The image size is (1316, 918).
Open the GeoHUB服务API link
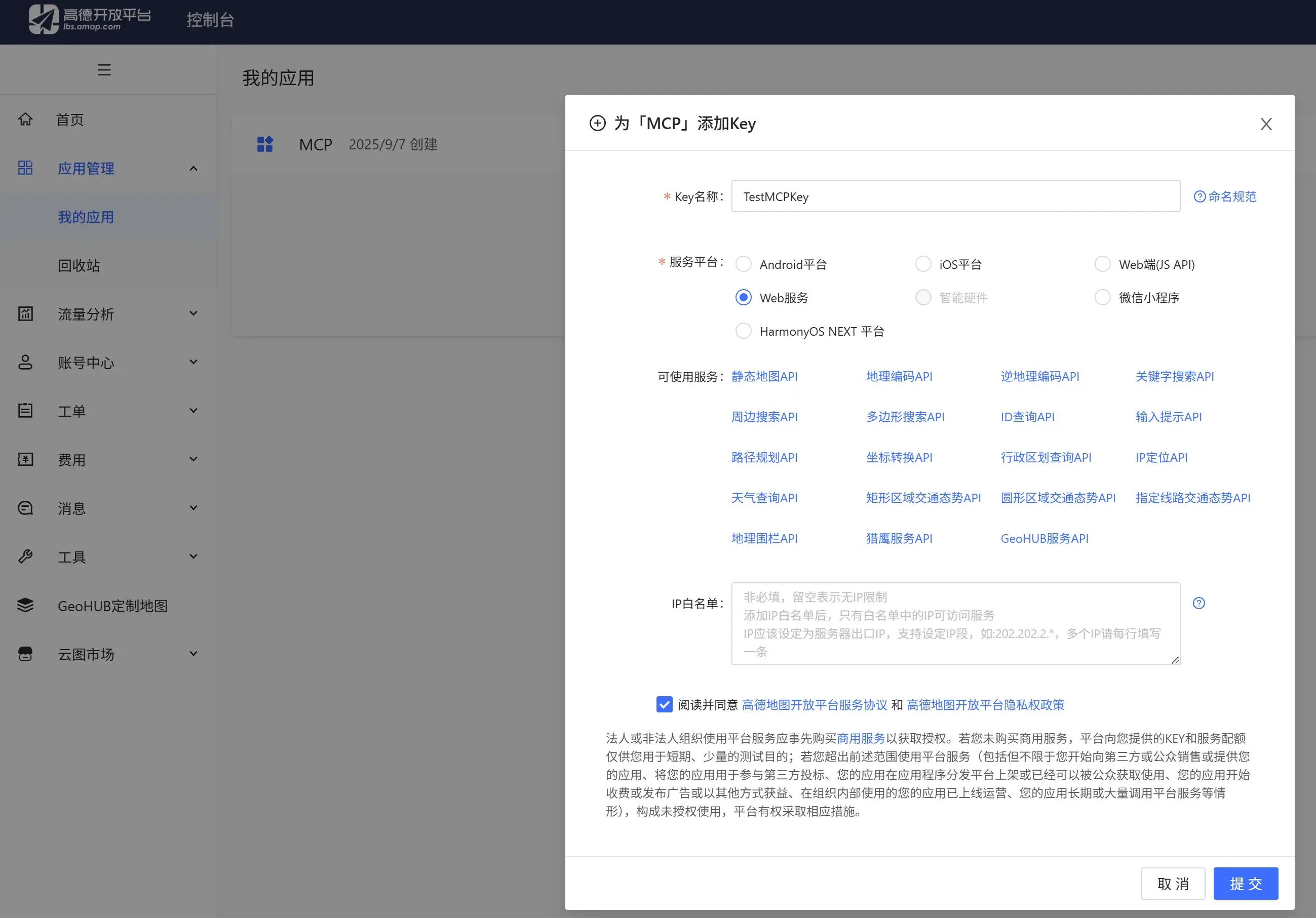1044,539
